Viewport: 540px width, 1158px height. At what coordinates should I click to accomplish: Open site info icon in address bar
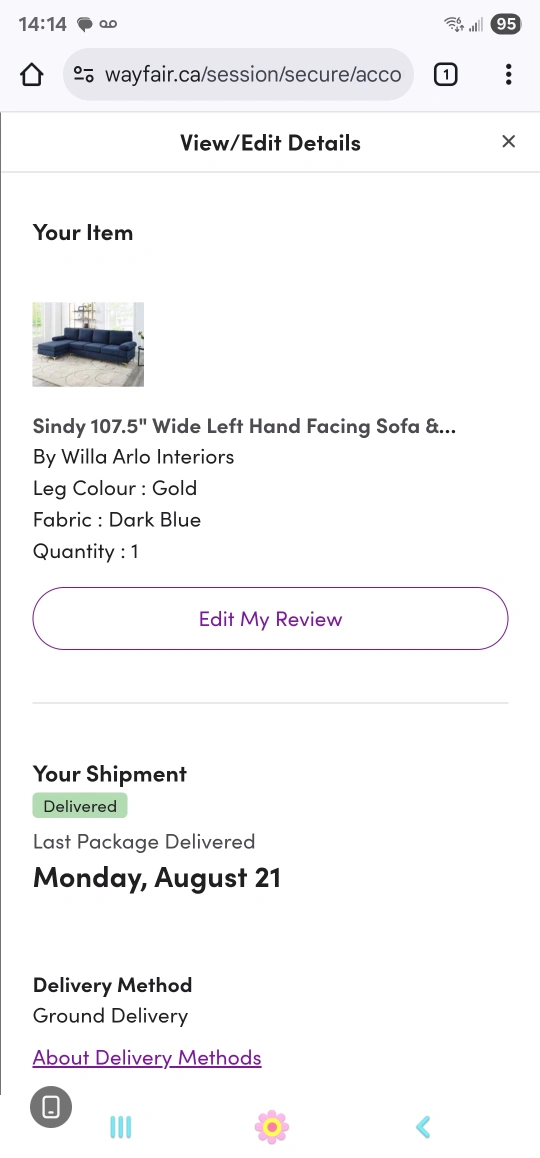point(83,75)
